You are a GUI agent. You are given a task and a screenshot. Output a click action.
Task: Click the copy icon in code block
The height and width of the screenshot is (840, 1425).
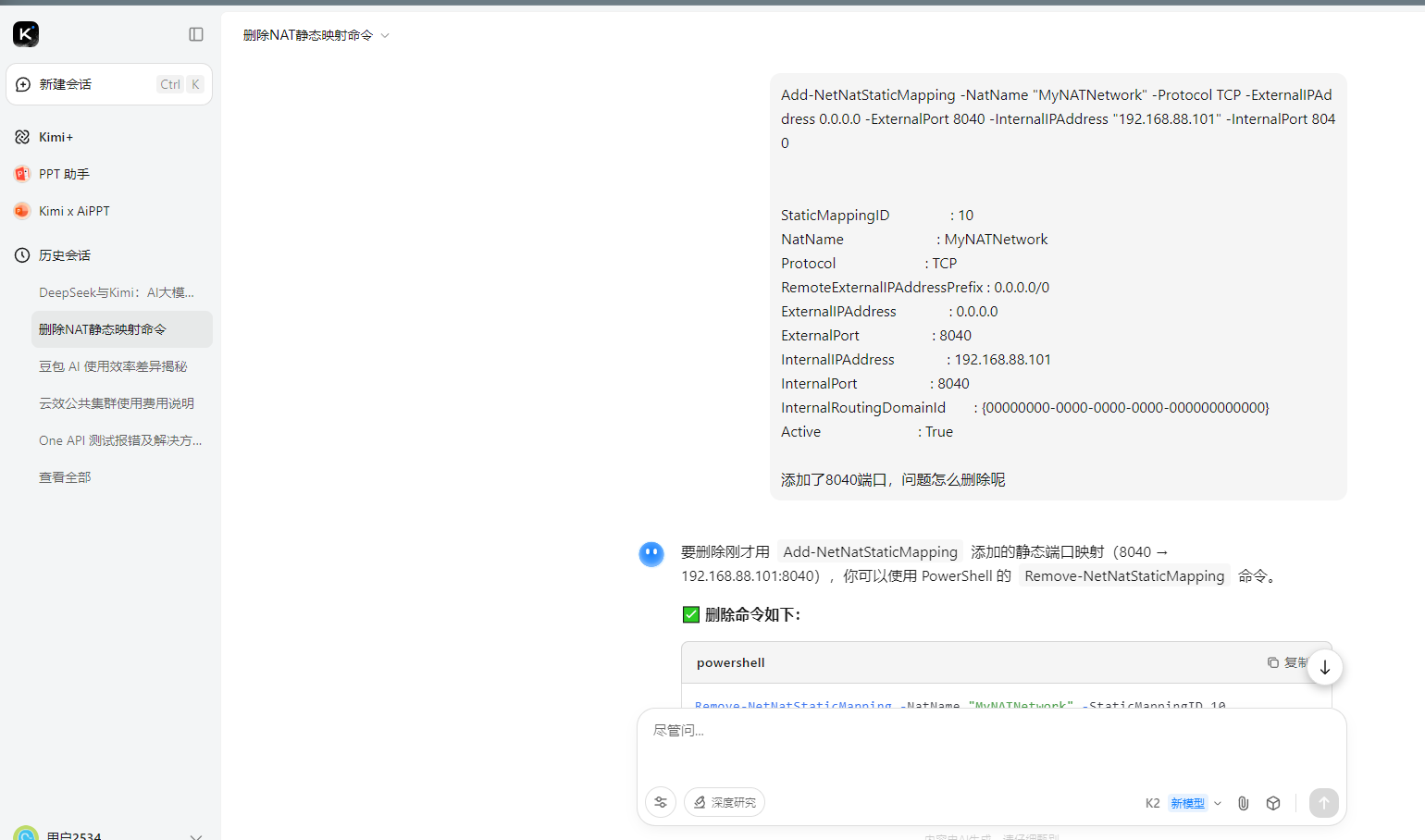click(1273, 662)
